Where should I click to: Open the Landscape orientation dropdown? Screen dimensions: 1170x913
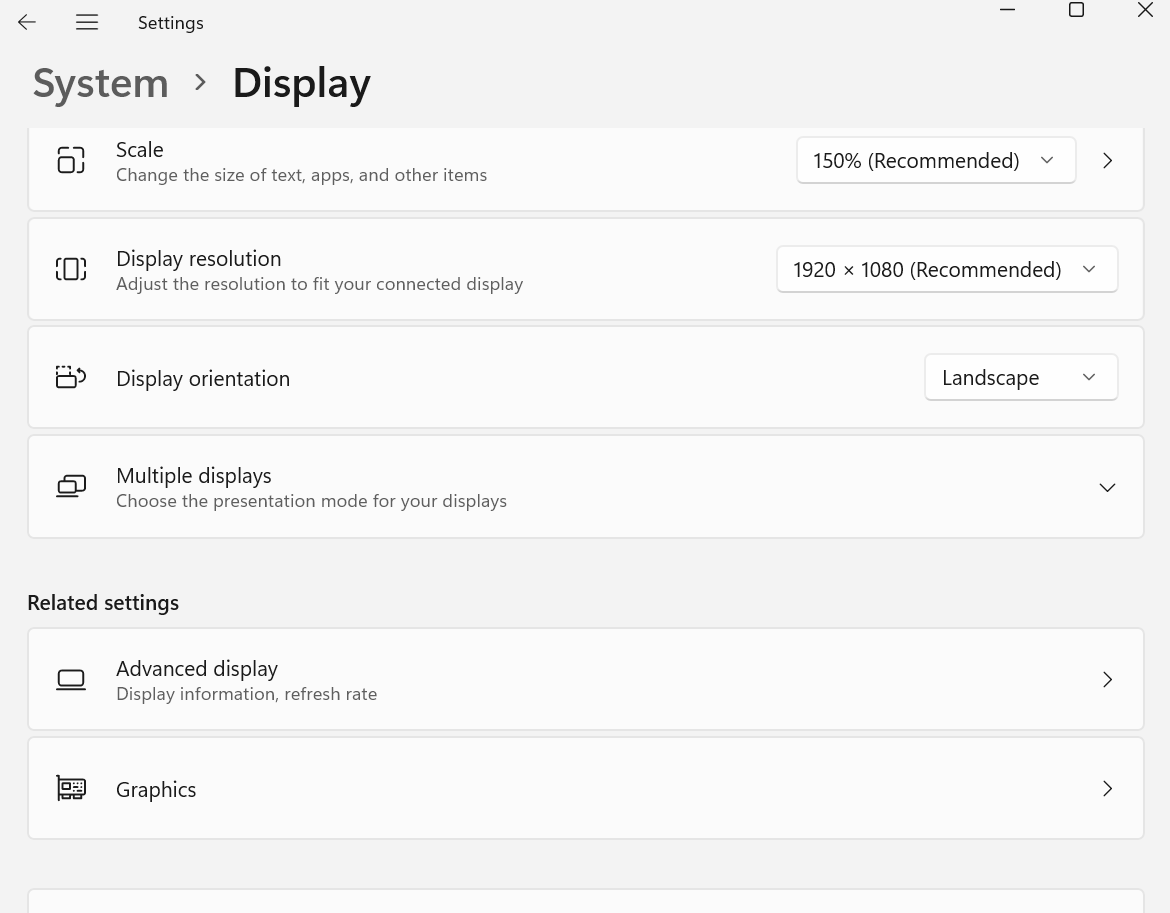tap(1021, 377)
